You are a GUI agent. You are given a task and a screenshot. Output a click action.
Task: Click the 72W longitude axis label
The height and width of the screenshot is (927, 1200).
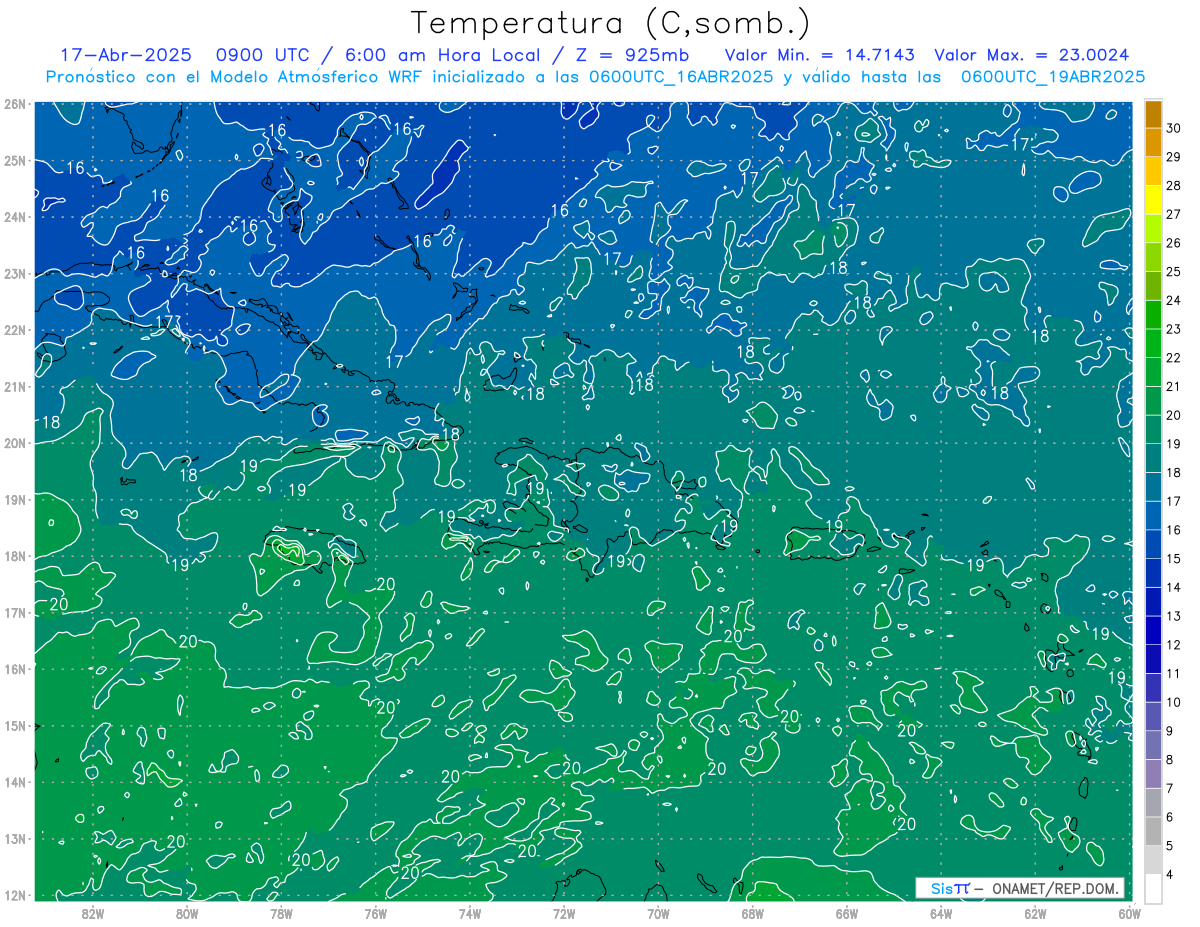pyautogui.click(x=564, y=913)
